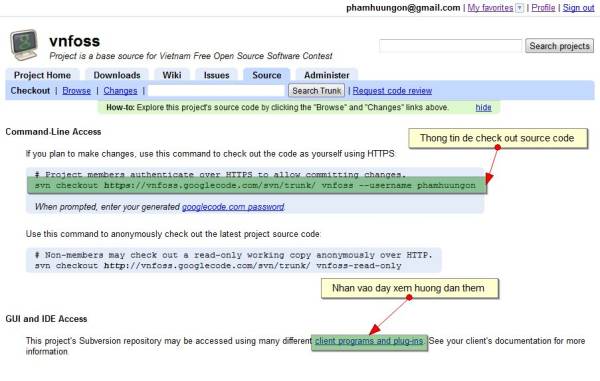Switch to the Project Home tab

pos(42,75)
